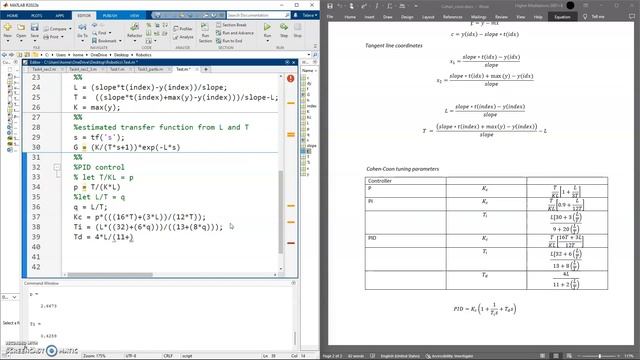Switch to the PUBLISH tab
Image resolution: width=640 pixels, height=360 pixels.
click(x=110, y=16)
